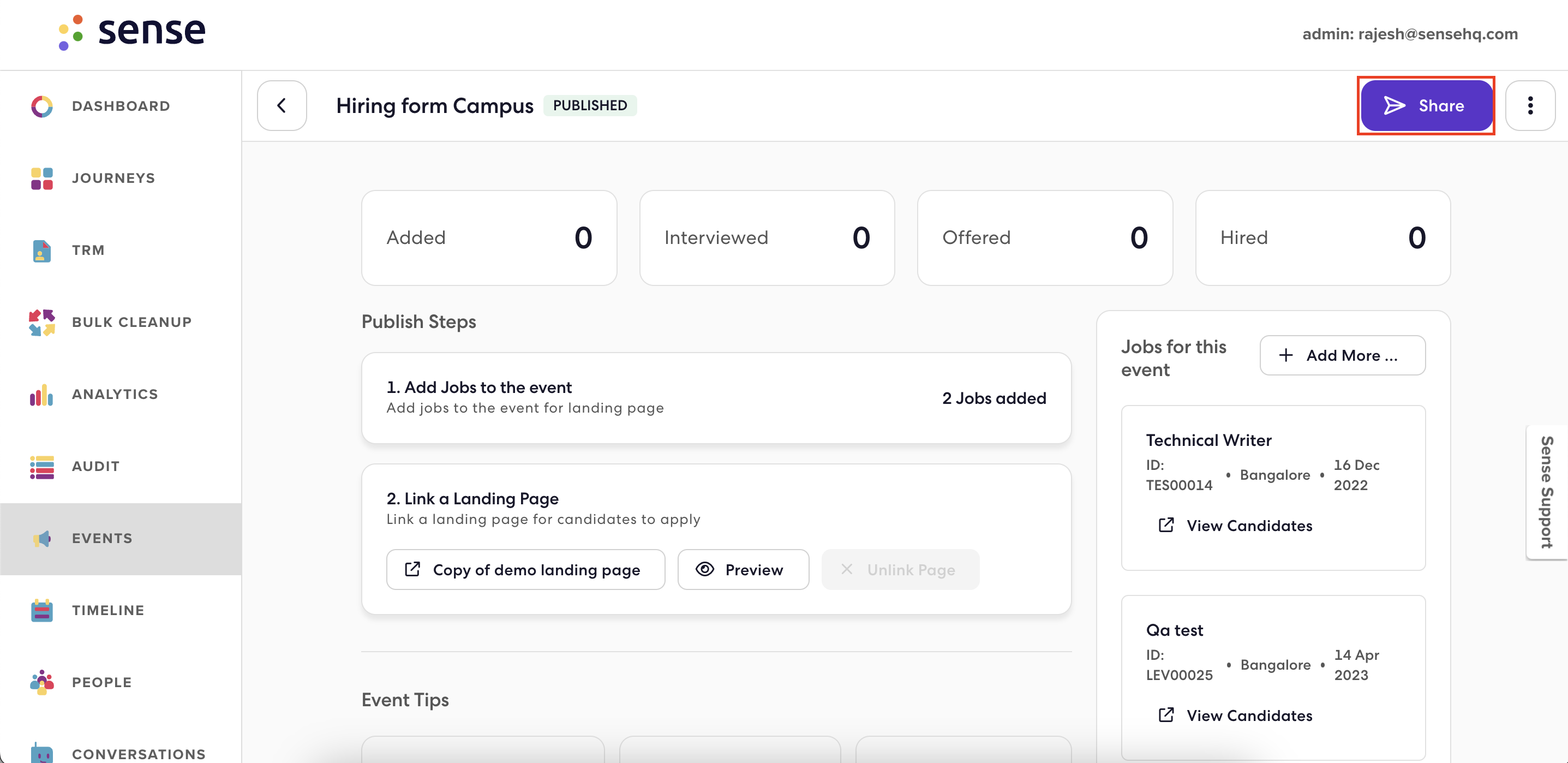Click the PUBLISHED status badge
This screenshot has width=1568, height=763.
[590, 105]
